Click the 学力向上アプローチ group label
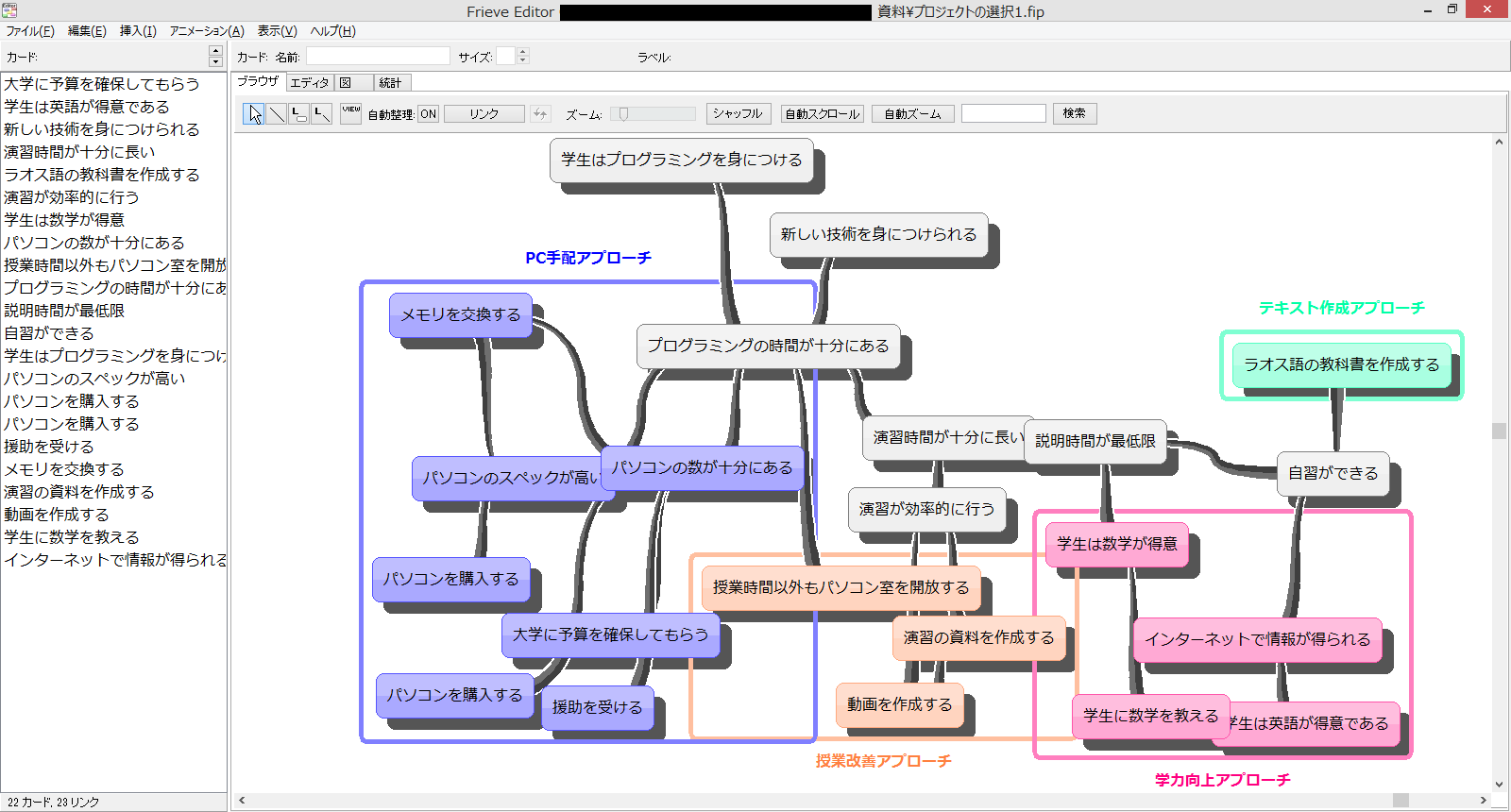The image size is (1511, 812). click(x=1223, y=780)
